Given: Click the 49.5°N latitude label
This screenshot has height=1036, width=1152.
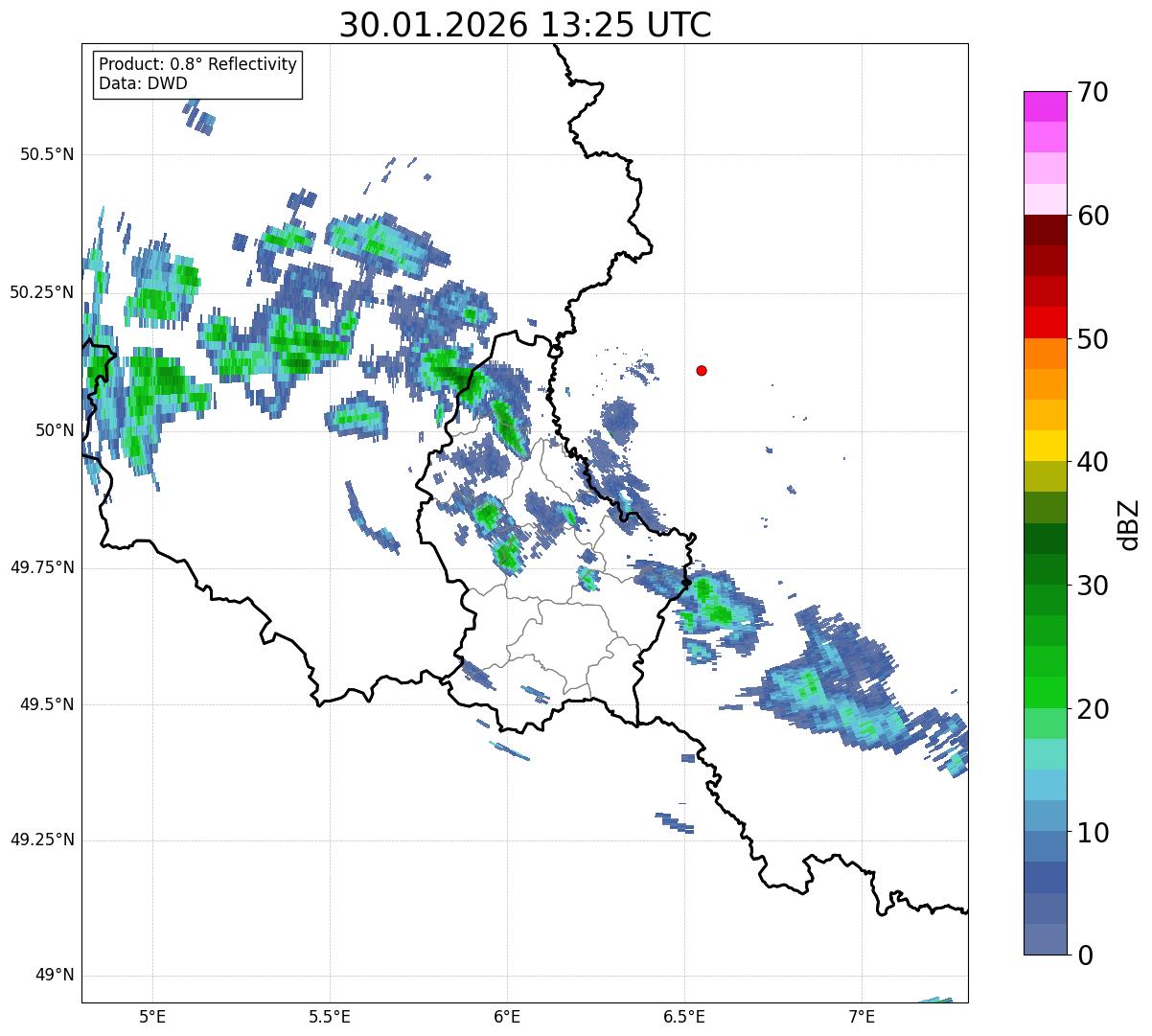Looking at the screenshot, I should tap(47, 704).
